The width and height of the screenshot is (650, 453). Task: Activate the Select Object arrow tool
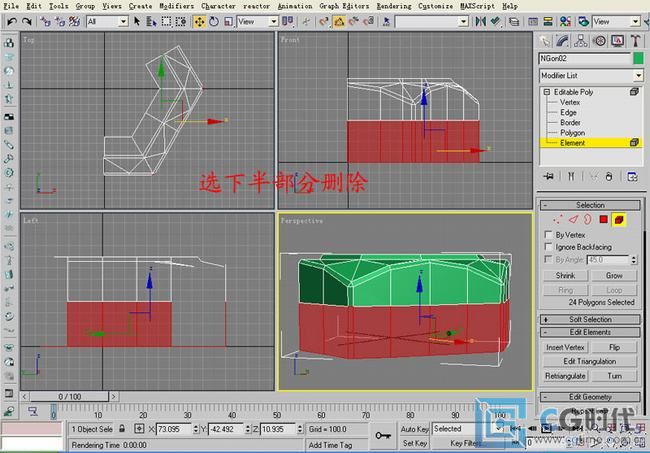pos(137,21)
